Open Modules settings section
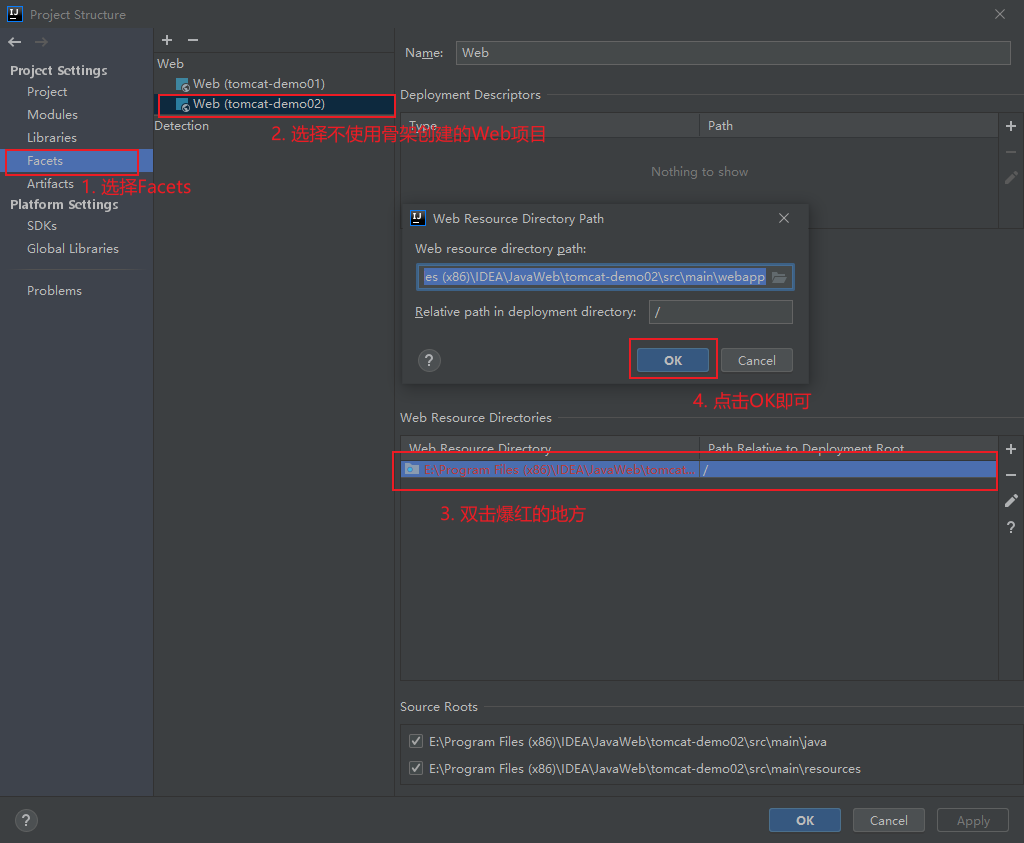 coord(52,115)
